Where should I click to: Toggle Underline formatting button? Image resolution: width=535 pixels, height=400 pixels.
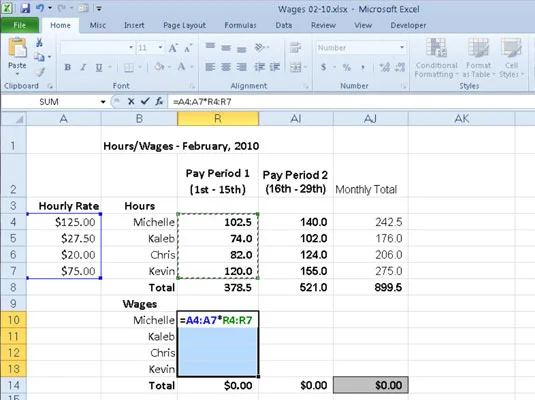[99, 67]
